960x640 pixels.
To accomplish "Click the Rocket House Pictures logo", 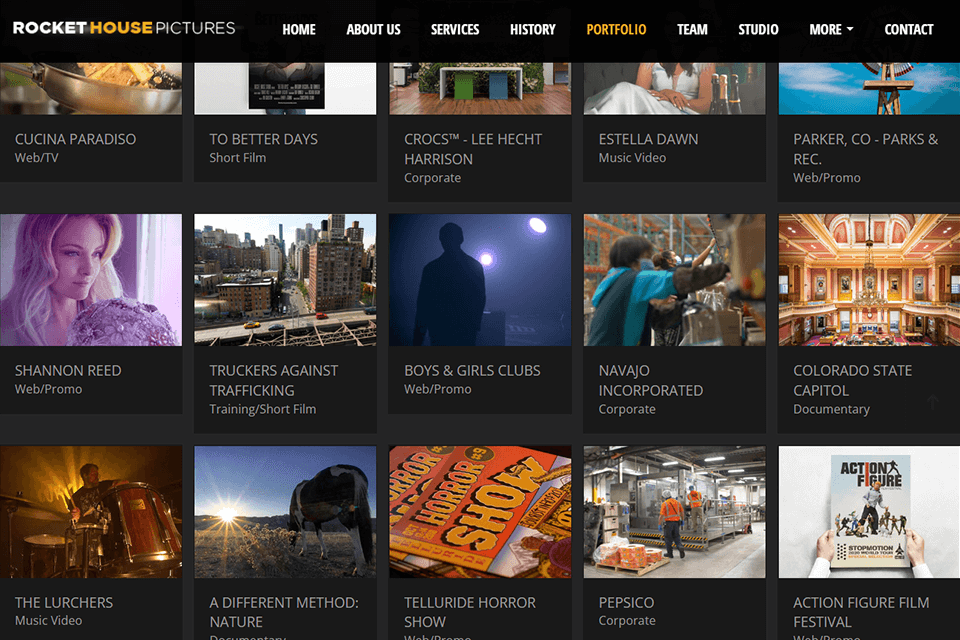I will click(124, 28).
